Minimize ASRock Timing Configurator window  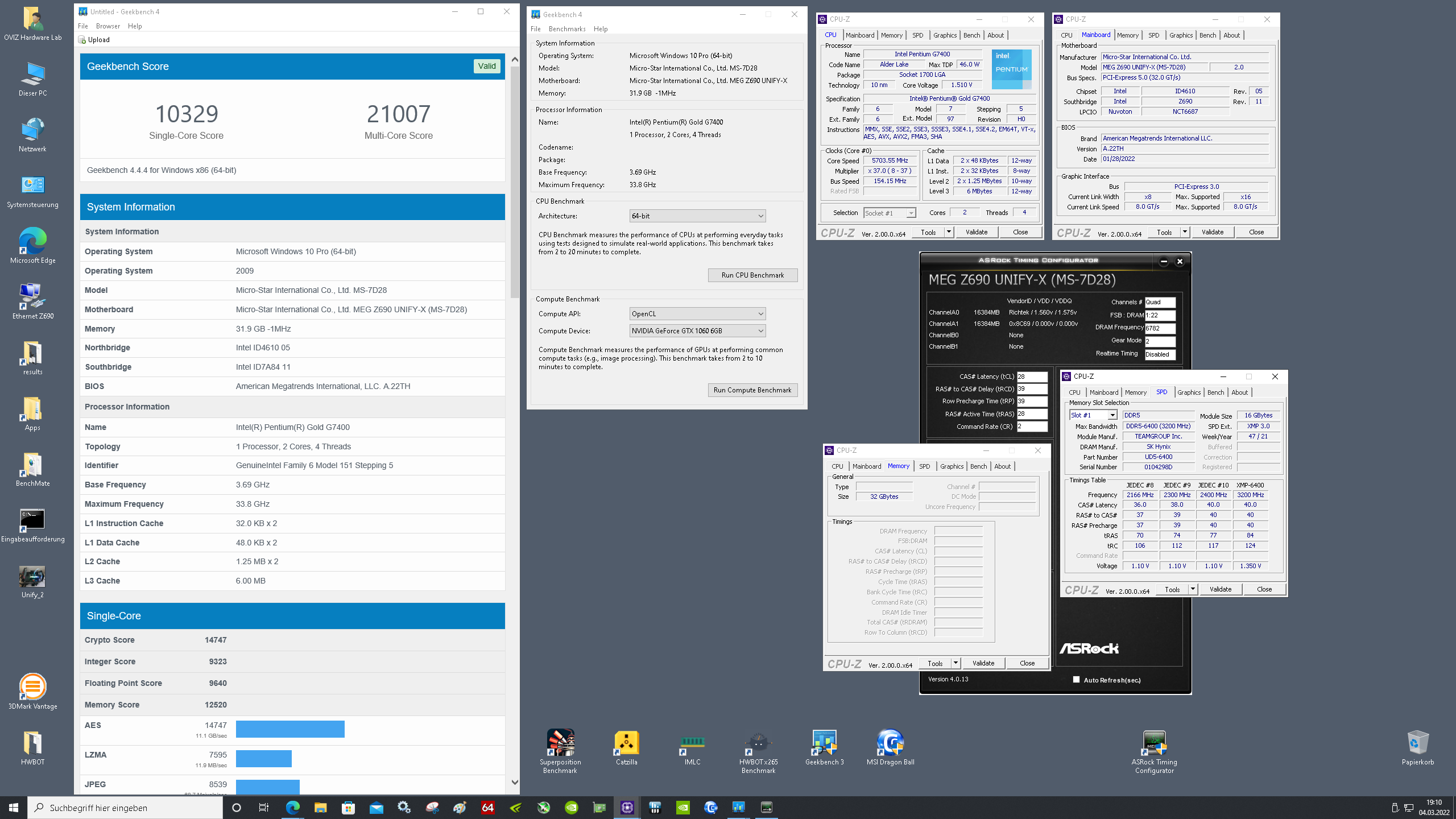(x=1164, y=262)
